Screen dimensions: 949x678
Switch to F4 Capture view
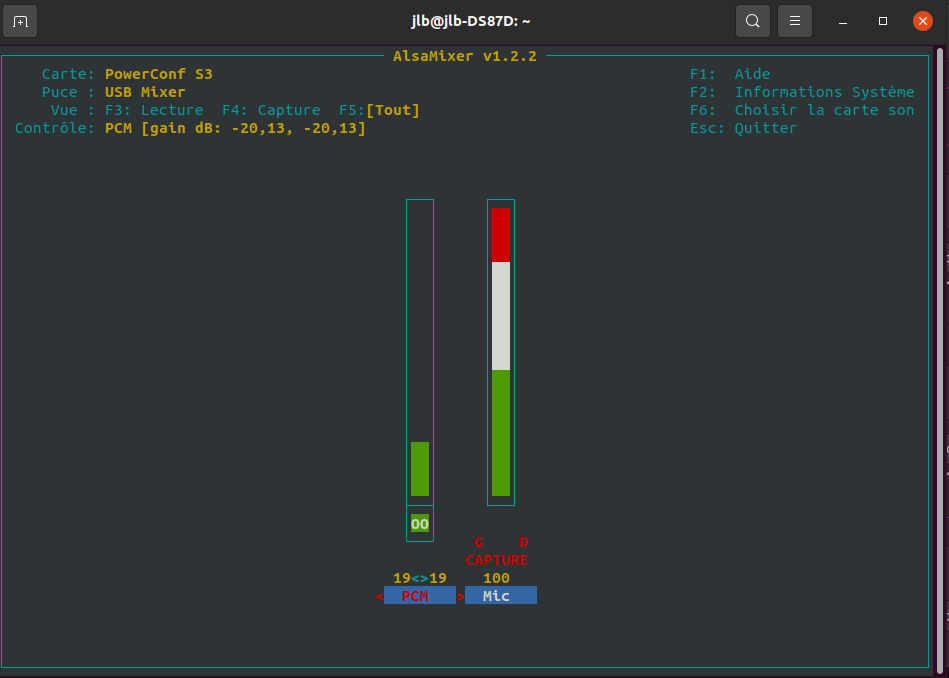point(271,110)
